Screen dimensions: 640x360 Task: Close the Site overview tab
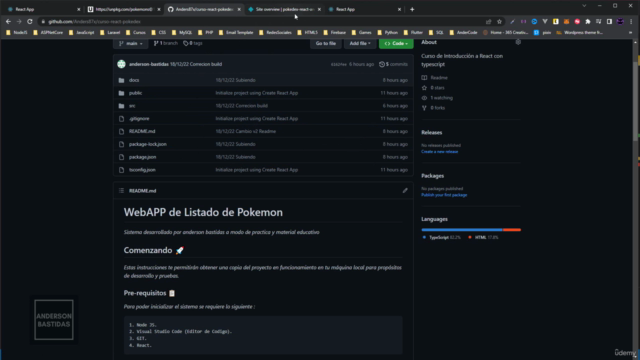319,9
